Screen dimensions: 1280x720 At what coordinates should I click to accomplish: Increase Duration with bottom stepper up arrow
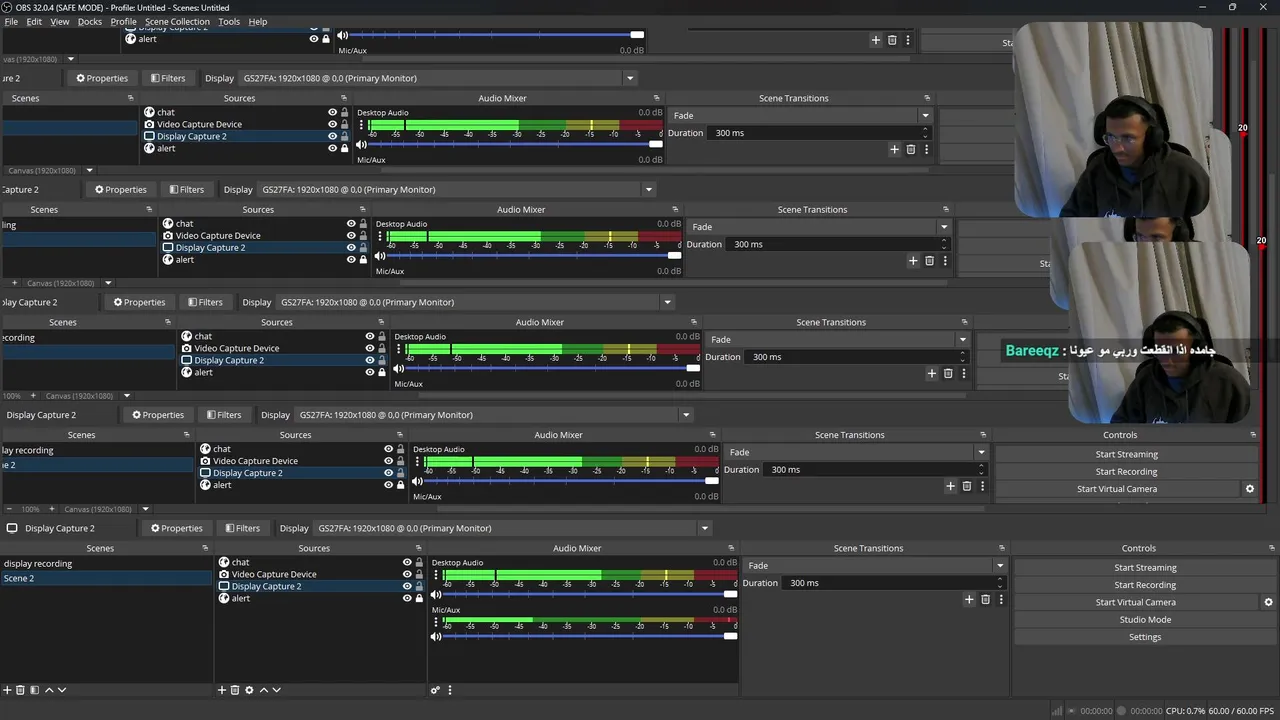[x=1001, y=580]
